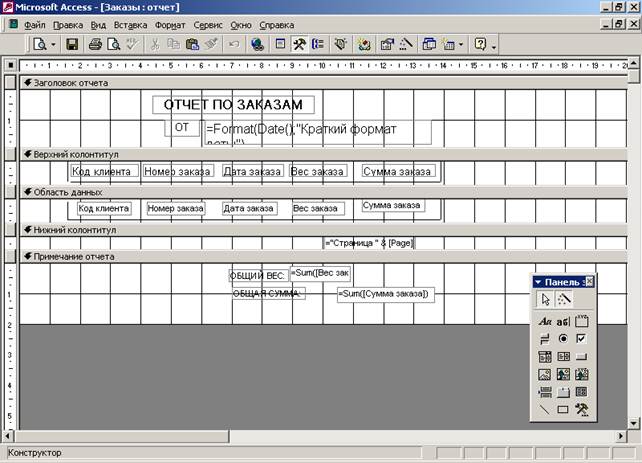Select the Option Button tool in toolbox
642x463 pixels.
[563, 339]
